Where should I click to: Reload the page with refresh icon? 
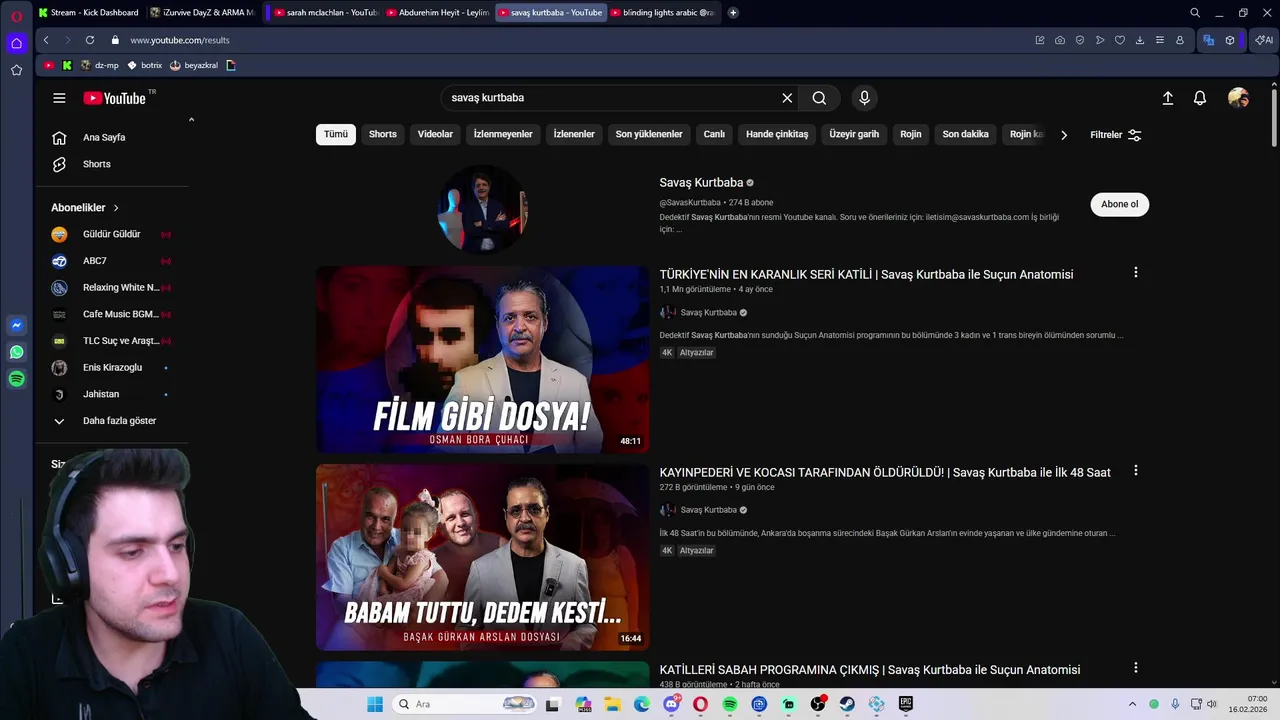[90, 40]
